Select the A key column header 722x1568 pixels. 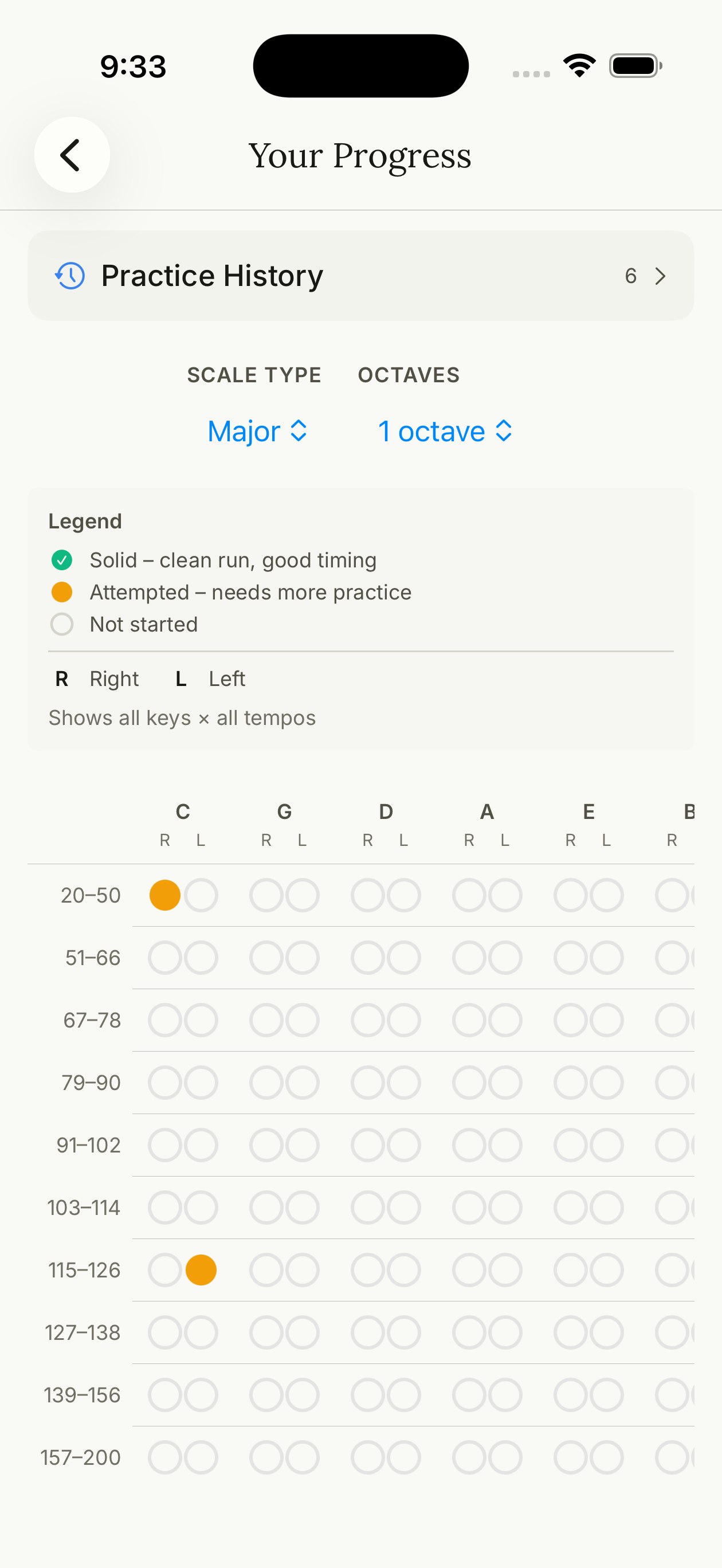click(486, 812)
